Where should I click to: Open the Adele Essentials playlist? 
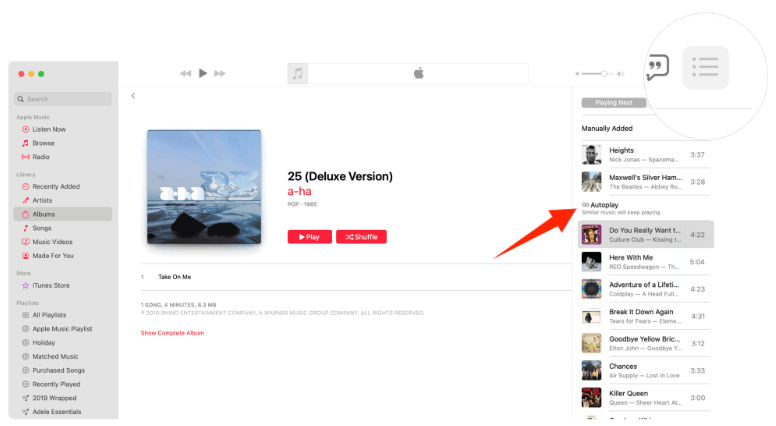56,412
